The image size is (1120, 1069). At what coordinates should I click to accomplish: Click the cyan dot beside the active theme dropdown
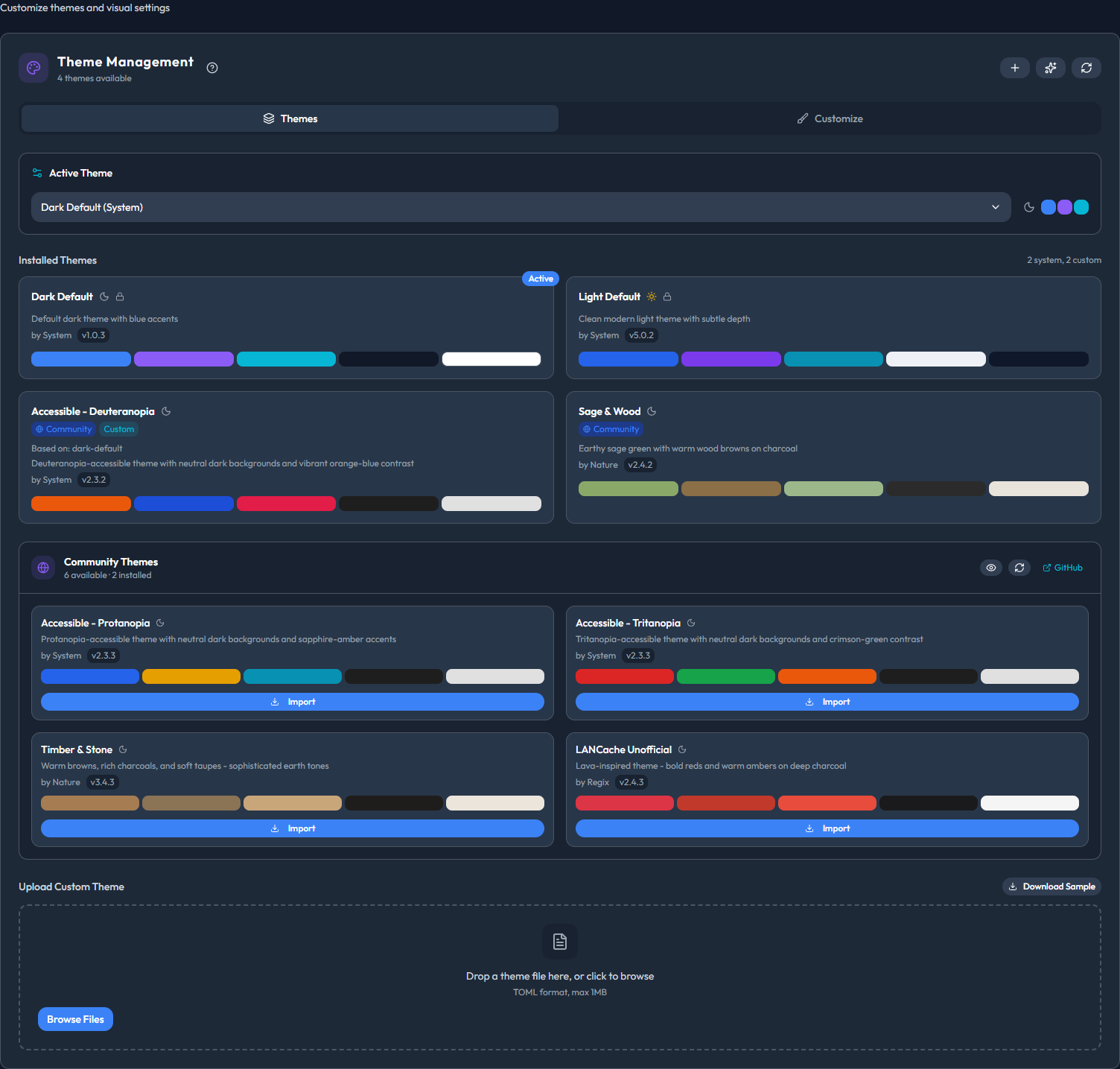coord(1081,207)
